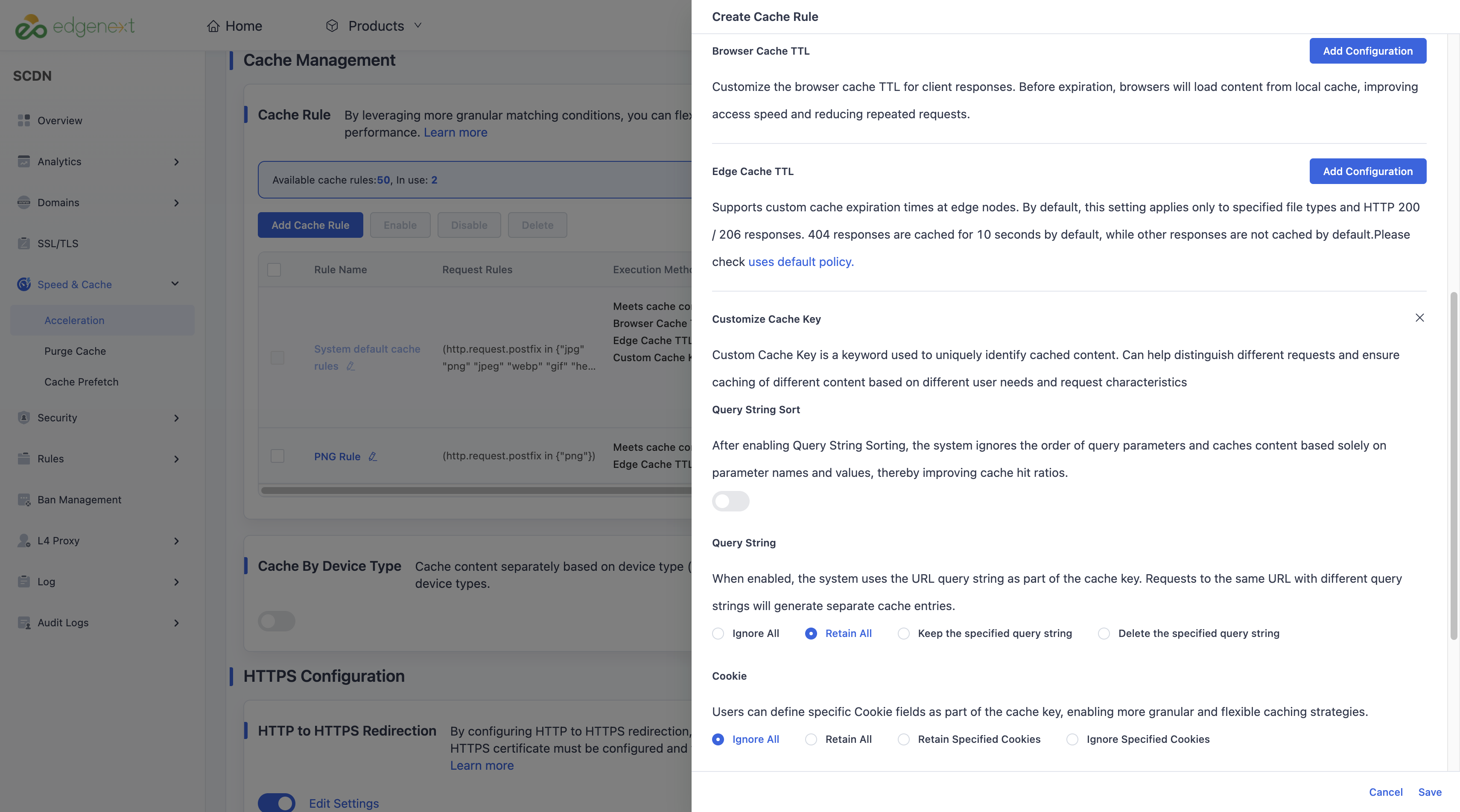
Task: Enable the Query String Sort toggle
Action: (730, 501)
